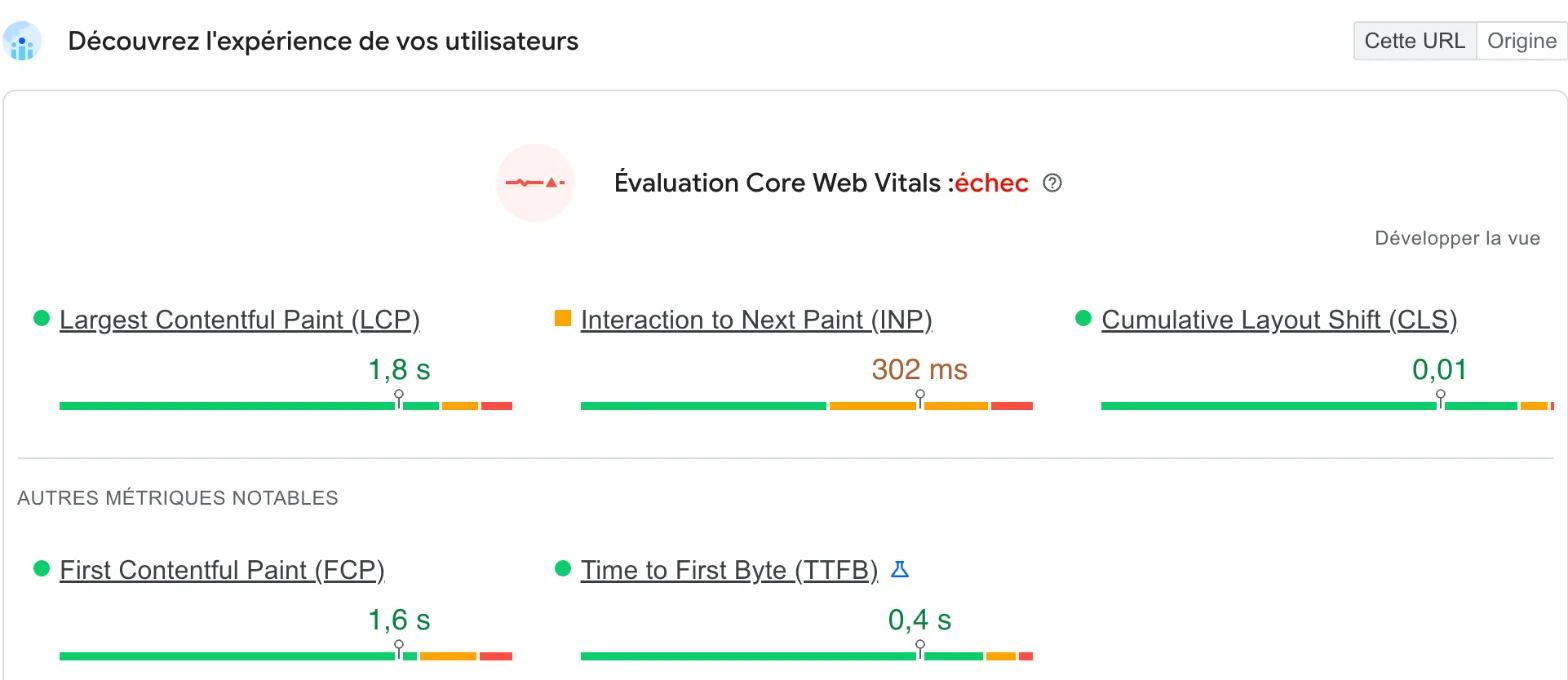Open the help question mark next to échec

click(x=1051, y=183)
